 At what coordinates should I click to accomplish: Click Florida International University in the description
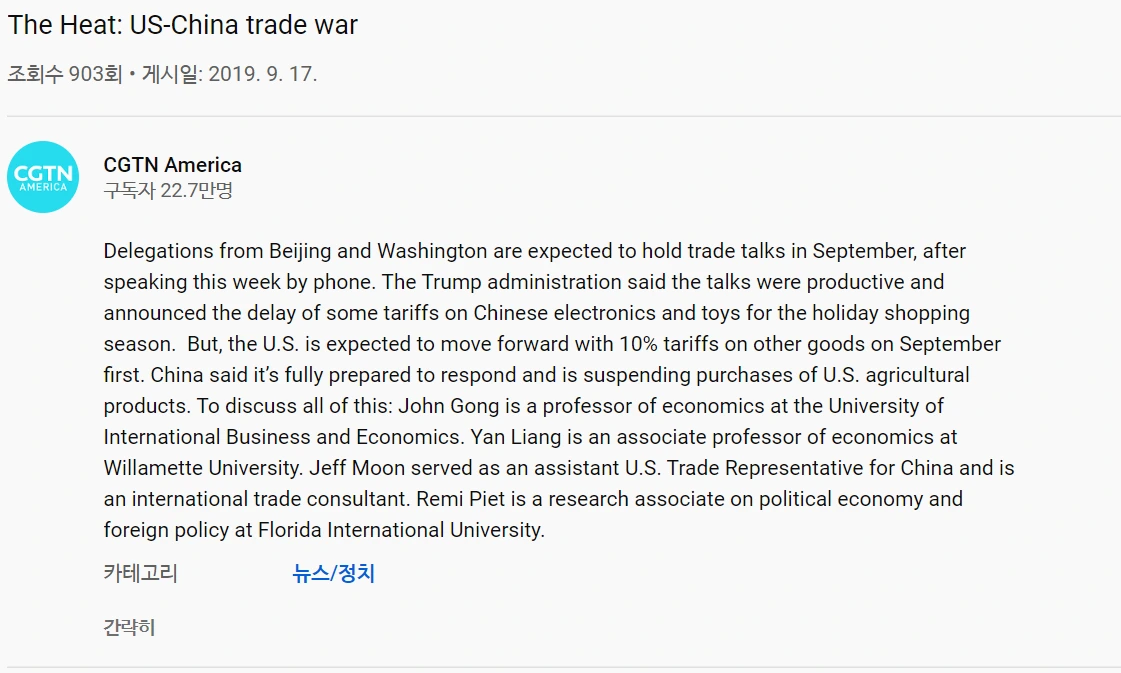coord(400,530)
